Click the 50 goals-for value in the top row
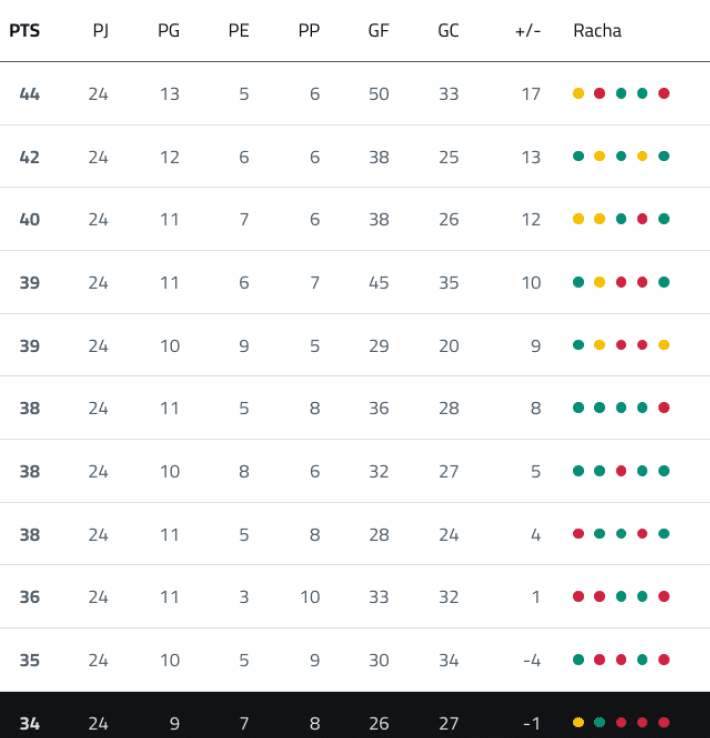This screenshot has height=738, width=710. [x=379, y=94]
